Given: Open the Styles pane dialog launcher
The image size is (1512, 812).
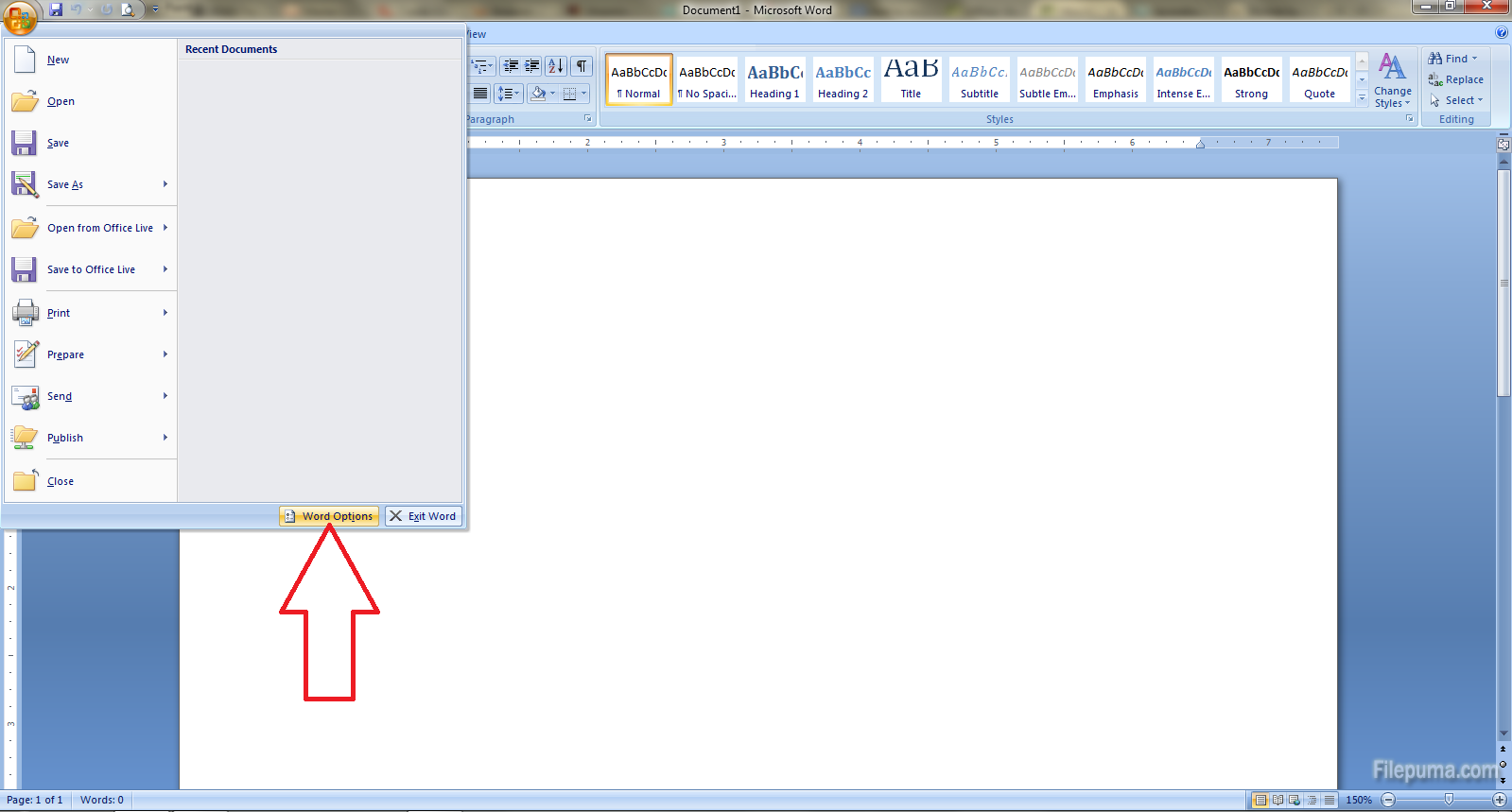Looking at the screenshot, I should [x=1410, y=119].
